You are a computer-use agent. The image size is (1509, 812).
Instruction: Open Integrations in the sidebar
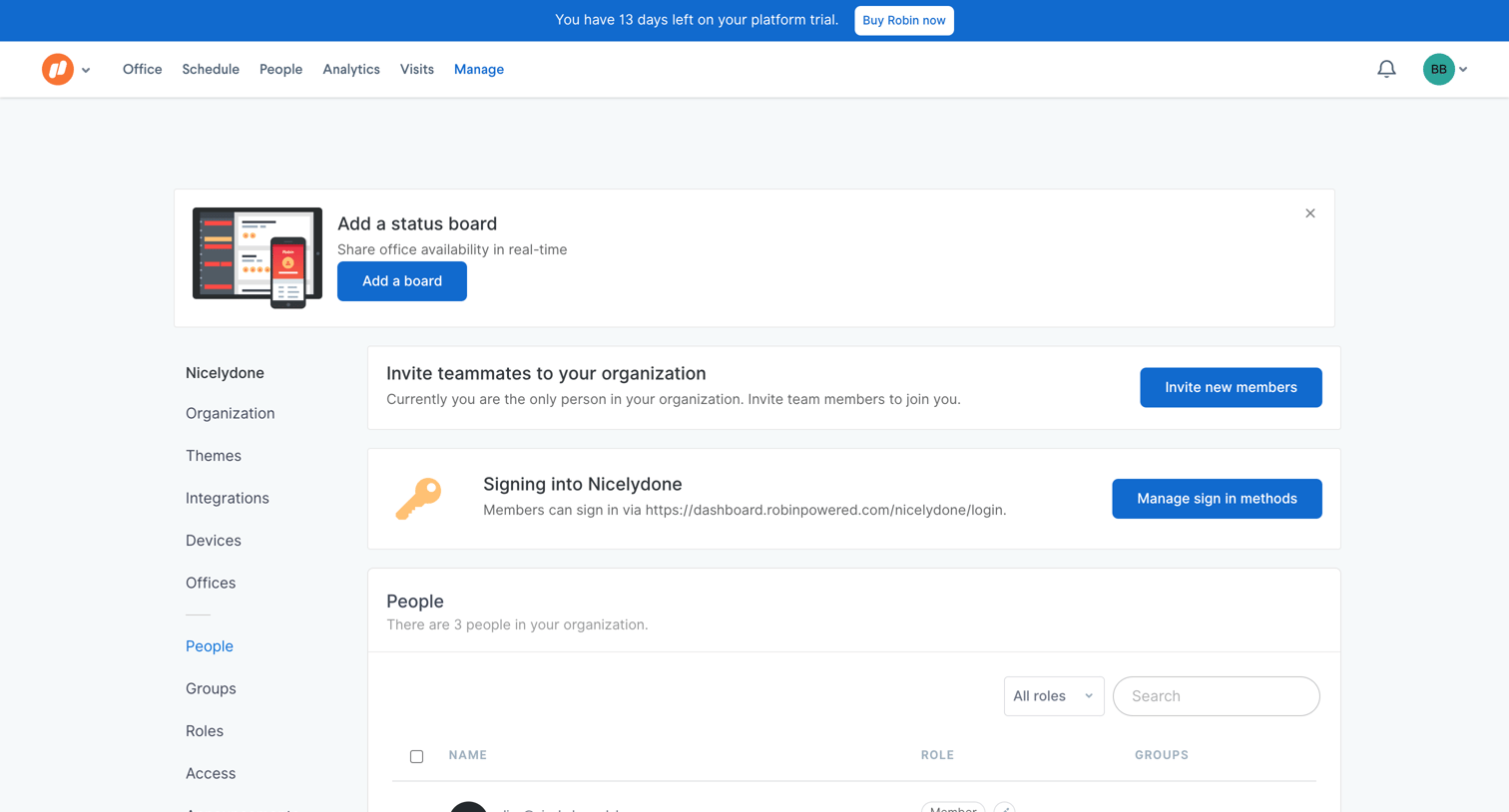[x=228, y=498]
